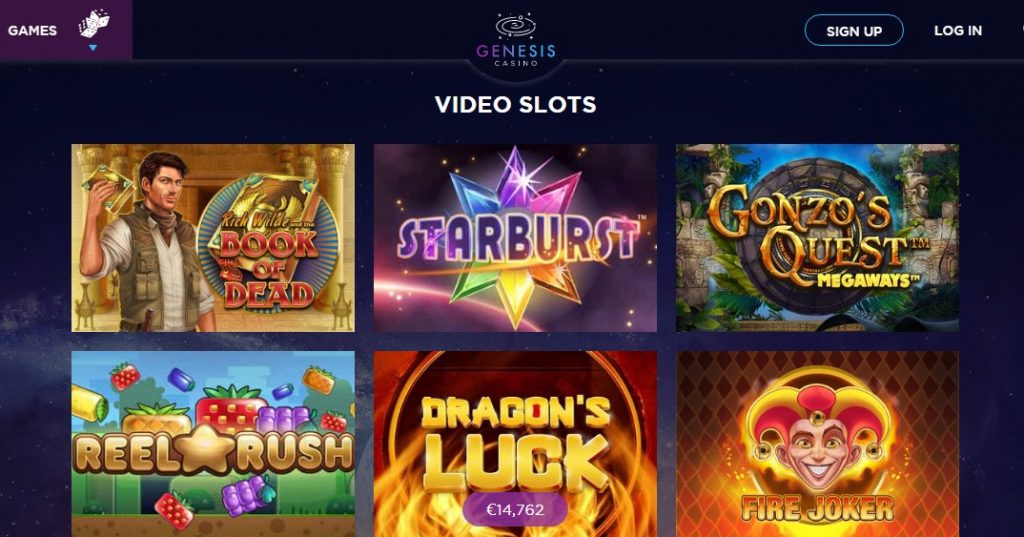Launch the Fire Joker slot tile
The height and width of the screenshot is (537, 1024).
pyautogui.click(x=817, y=444)
